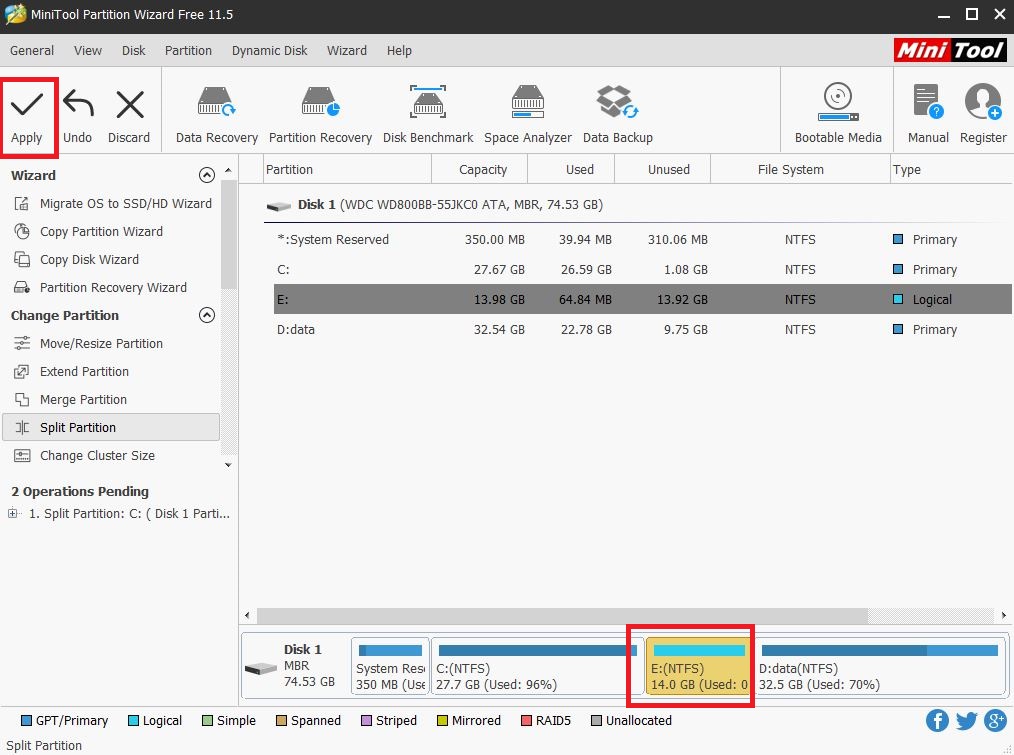
Task: Select the E: partition row
Action: 643,299
